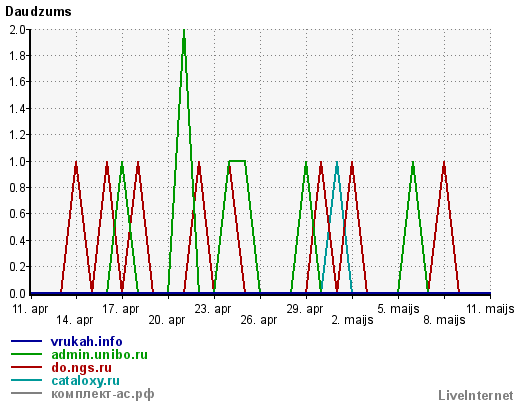
Task: Click the blue vrukah.info legend line swatch
Action: [x=26, y=341]
